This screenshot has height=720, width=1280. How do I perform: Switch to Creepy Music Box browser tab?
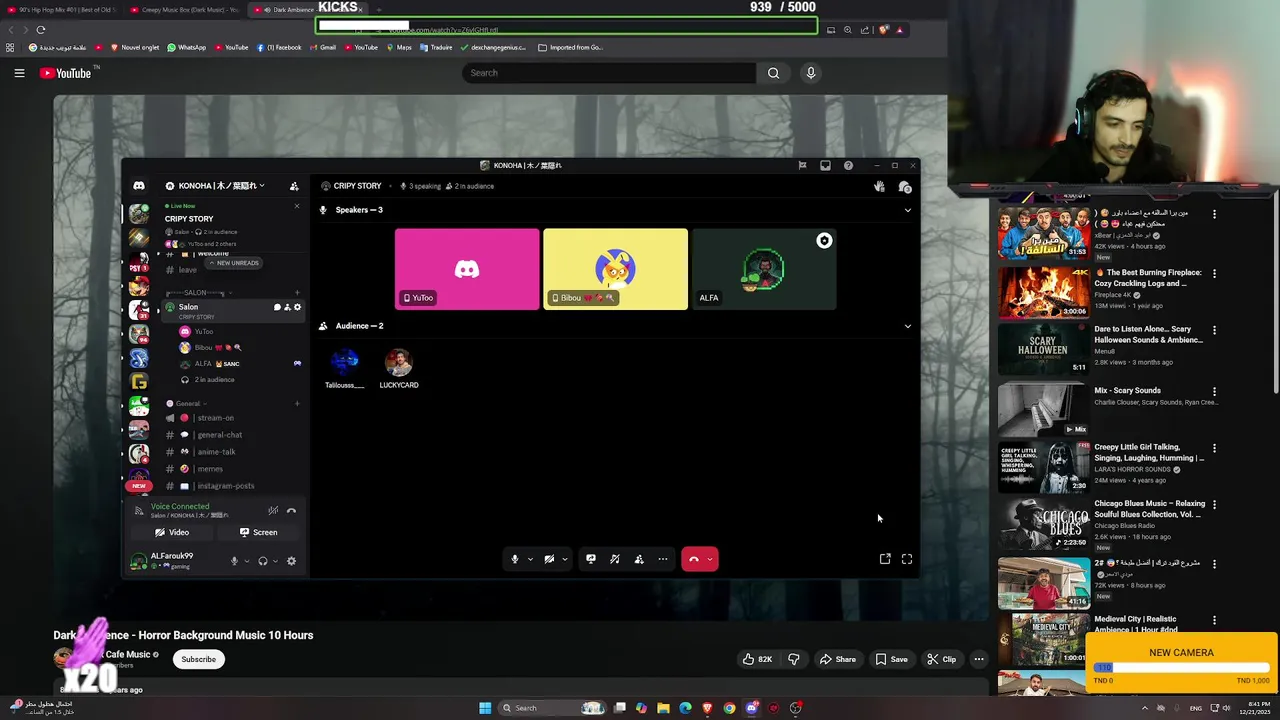point(184,10)
